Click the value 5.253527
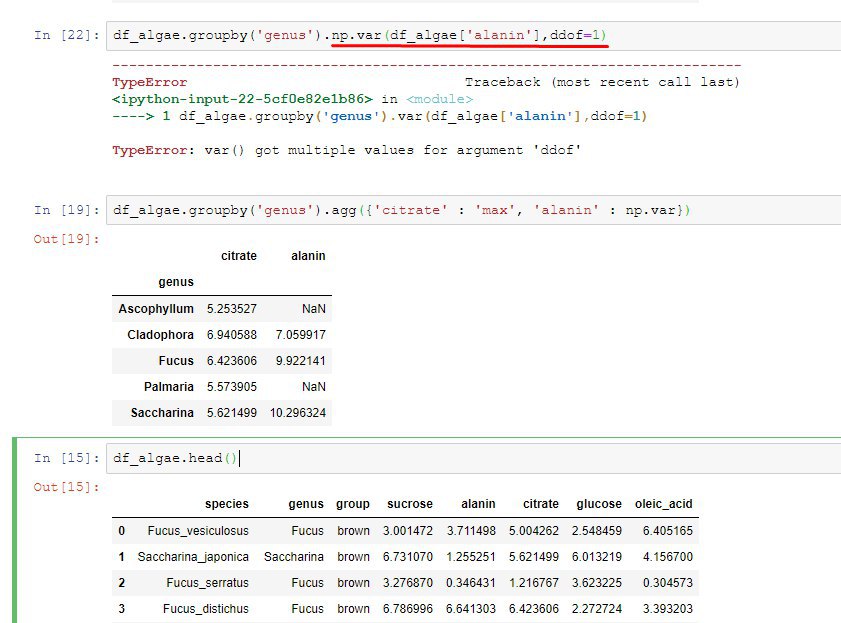This screenshot has height=623, width=841. point(232,309)
